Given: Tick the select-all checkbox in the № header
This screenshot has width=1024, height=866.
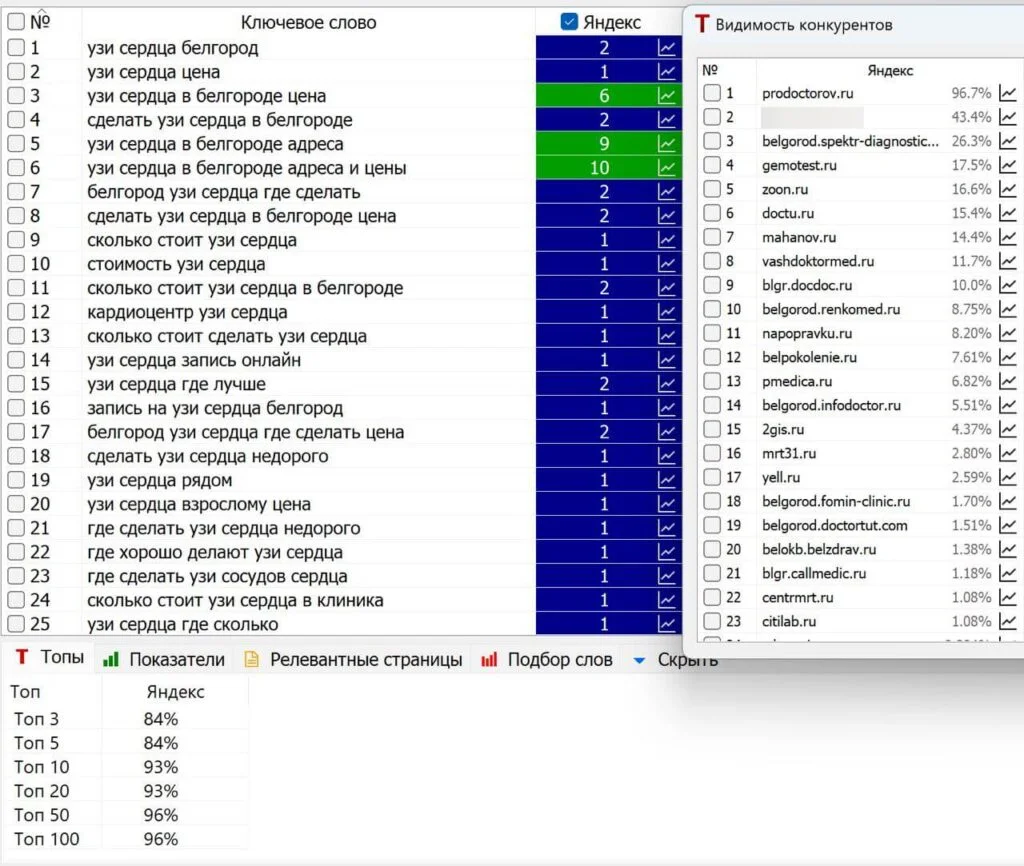Looking at the screenshot, I should click(16, 22).
